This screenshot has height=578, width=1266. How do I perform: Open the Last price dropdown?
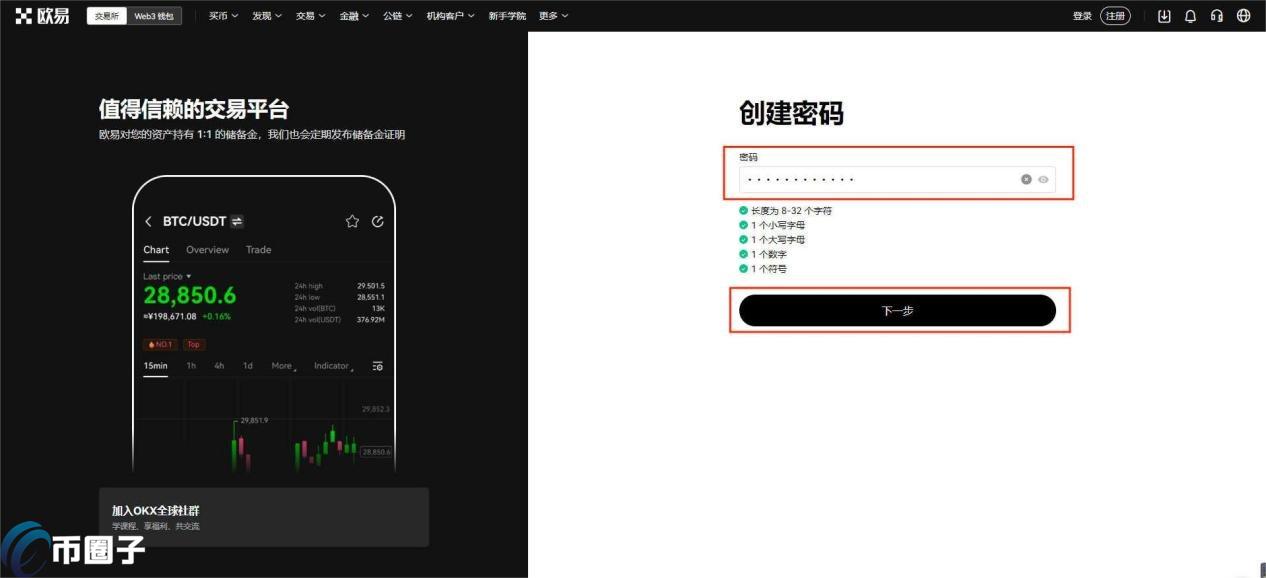(x=167, y=276)
